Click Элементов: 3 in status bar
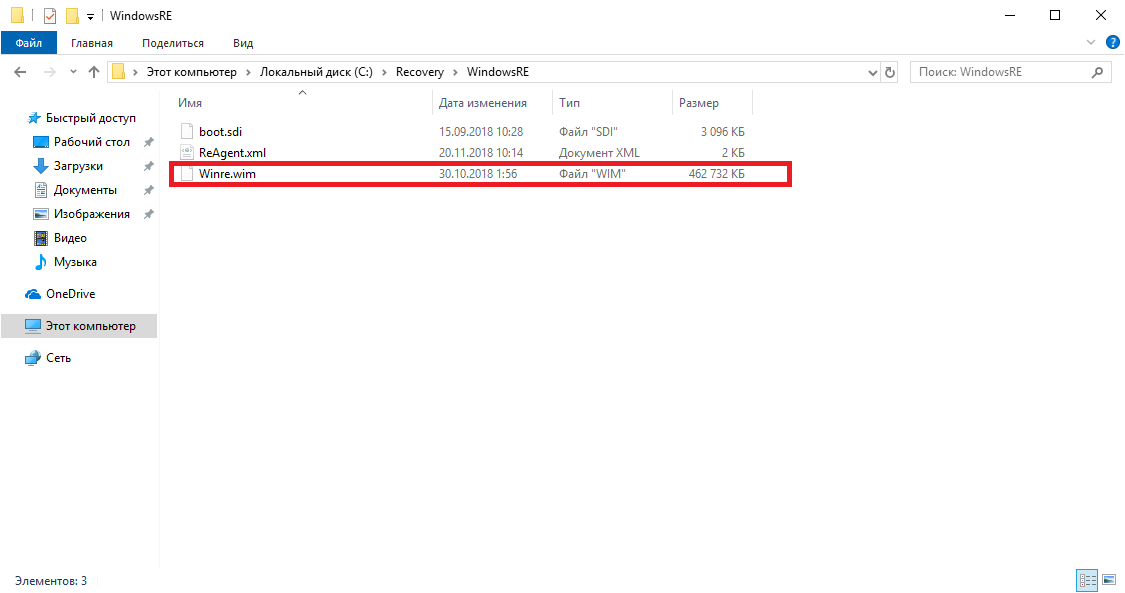Viewport: 1125px width, 593px height. click(51, 581)
